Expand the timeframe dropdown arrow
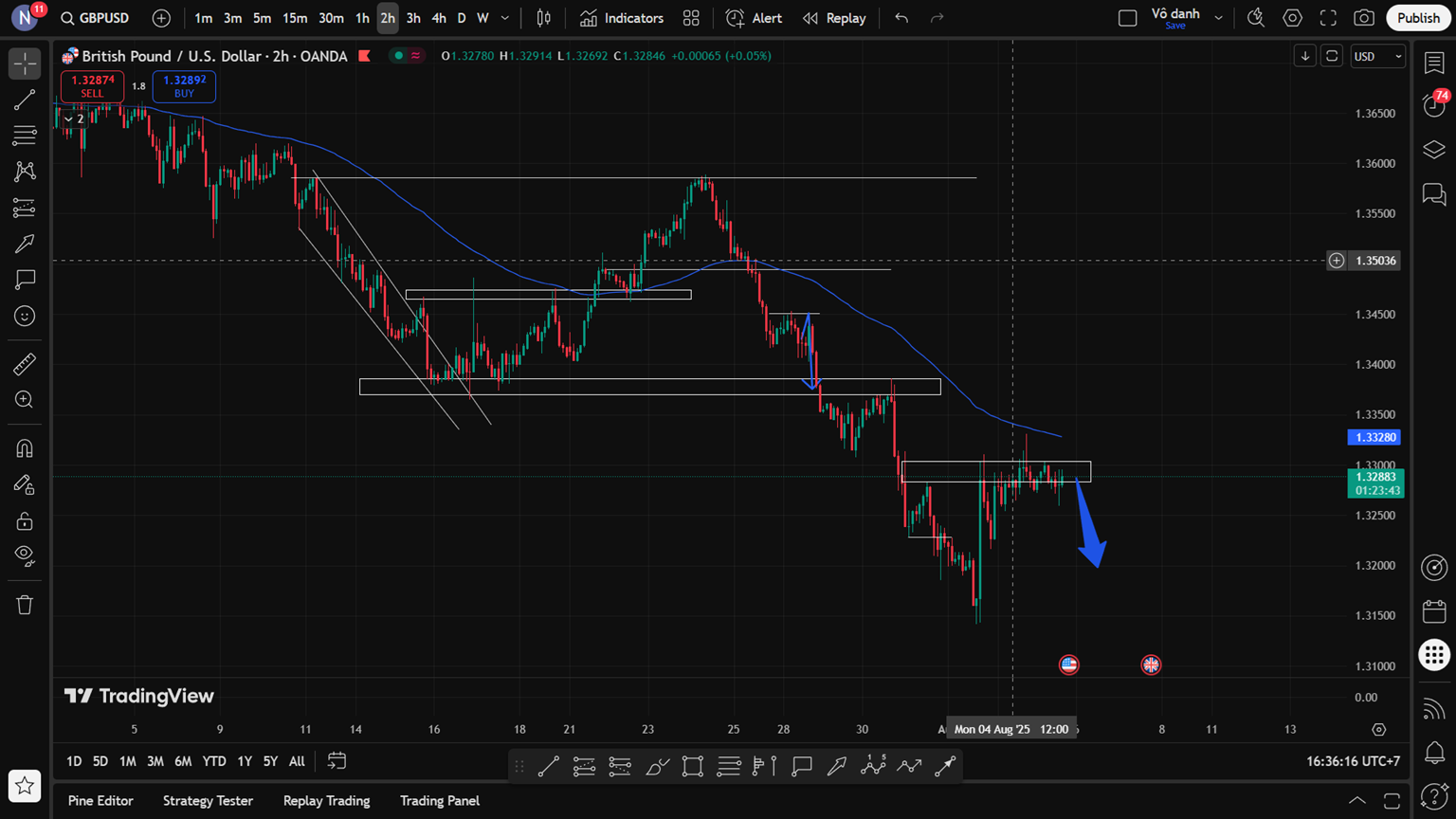The image size is (1456, 819). click(x=505, y=18)
